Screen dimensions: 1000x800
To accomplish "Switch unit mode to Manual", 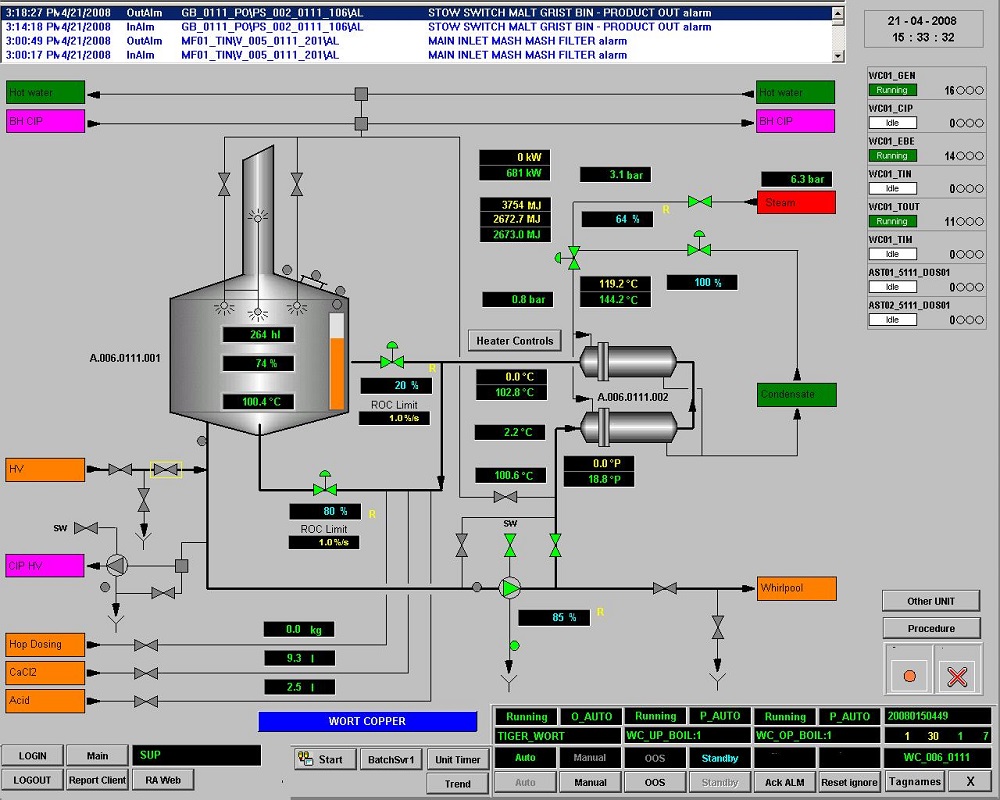I will (x=590, y=782).
